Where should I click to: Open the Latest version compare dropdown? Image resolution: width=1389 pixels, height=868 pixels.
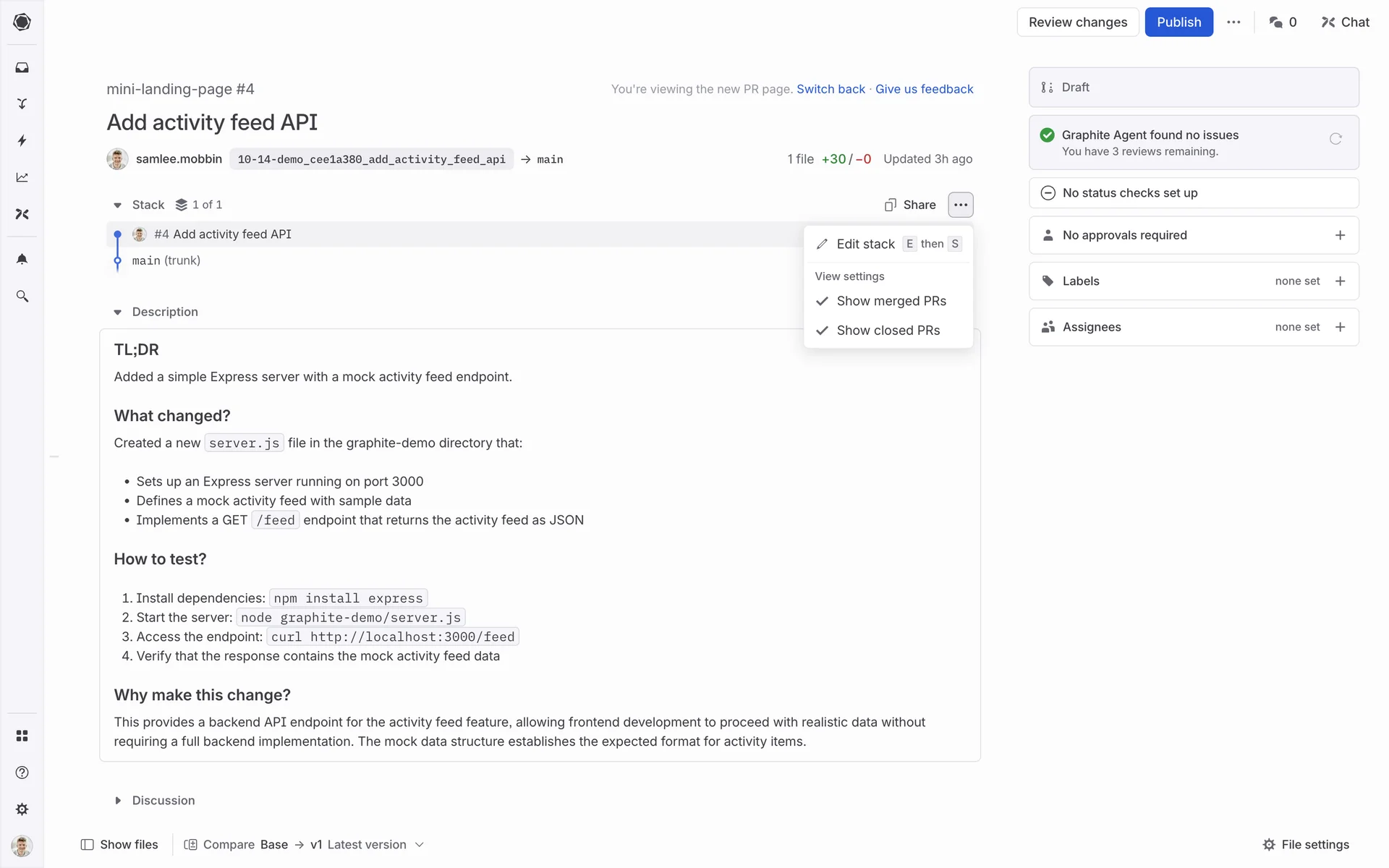pyautogui.click(x=368, y=845)
